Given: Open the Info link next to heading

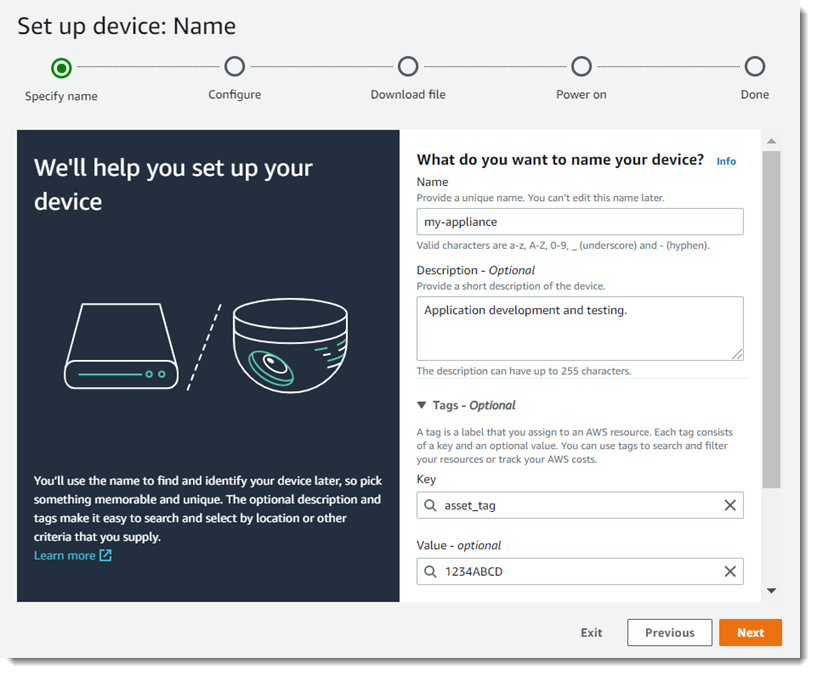Looking at the screenshot, I should click(726, 161).
